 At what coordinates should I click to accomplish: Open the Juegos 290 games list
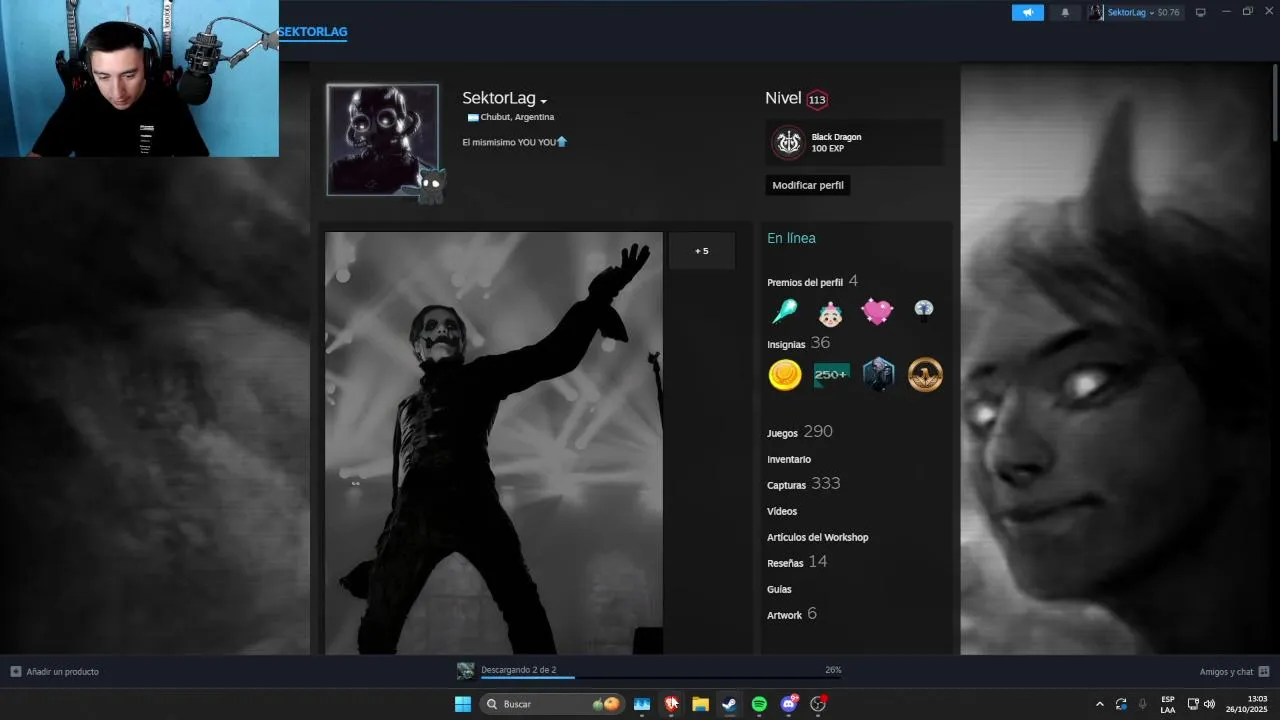[799, 432]
